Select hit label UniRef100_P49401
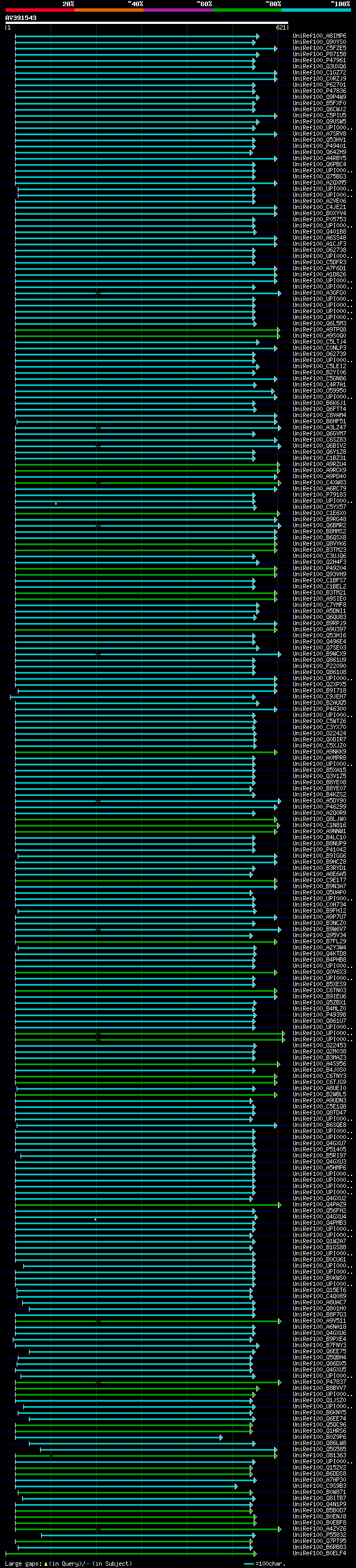 coord(319,147)
